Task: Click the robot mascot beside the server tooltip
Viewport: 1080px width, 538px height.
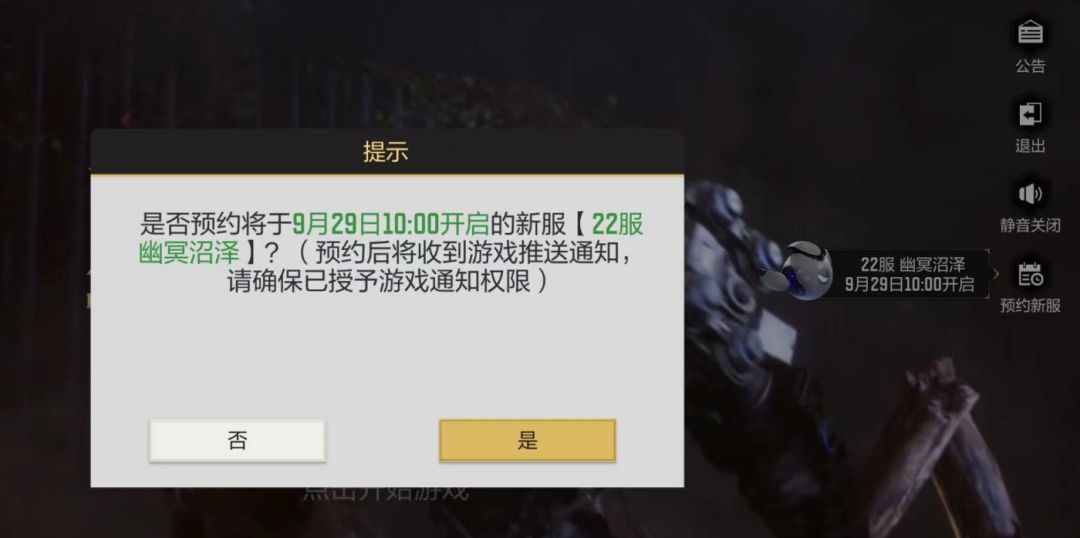Action: [x=798, y=271]
